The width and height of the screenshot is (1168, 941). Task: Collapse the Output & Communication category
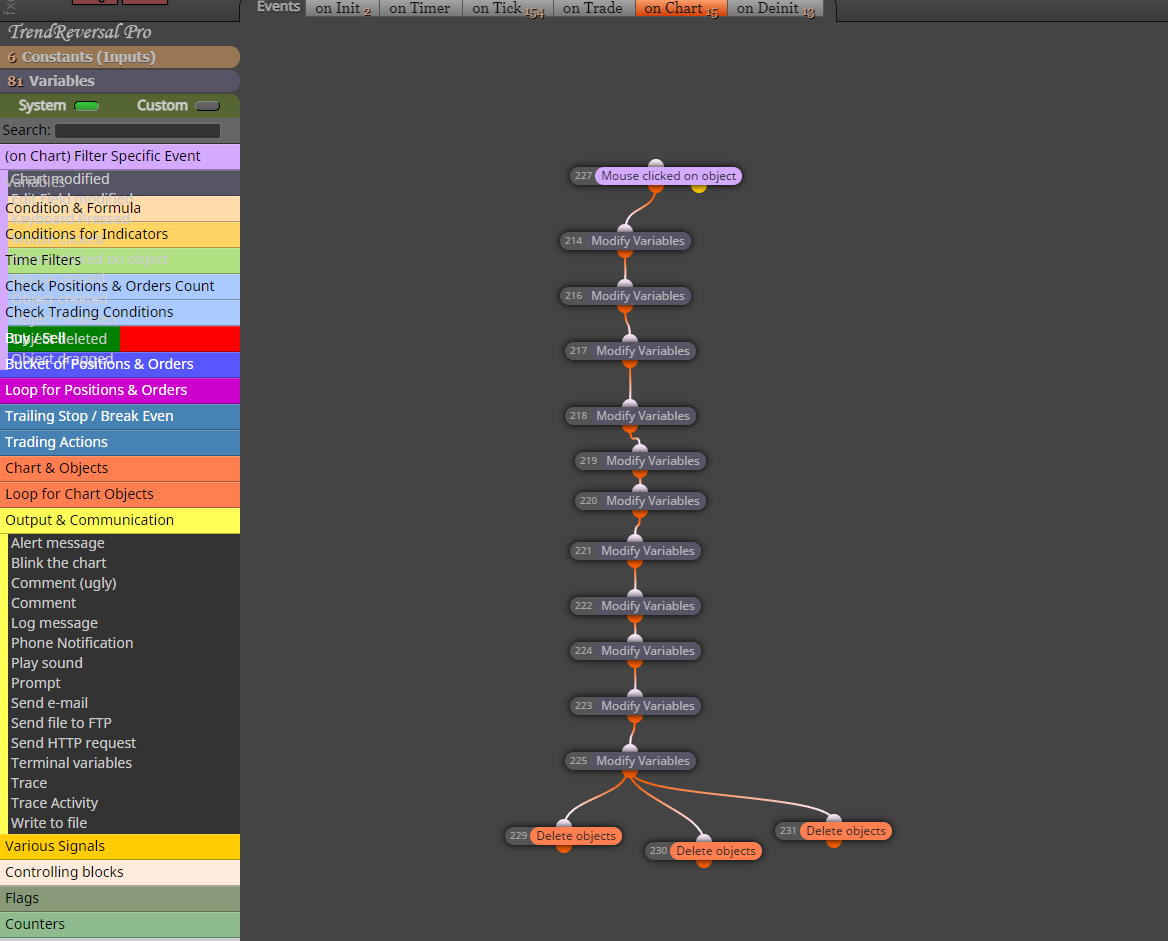click(x=120, y=520)
